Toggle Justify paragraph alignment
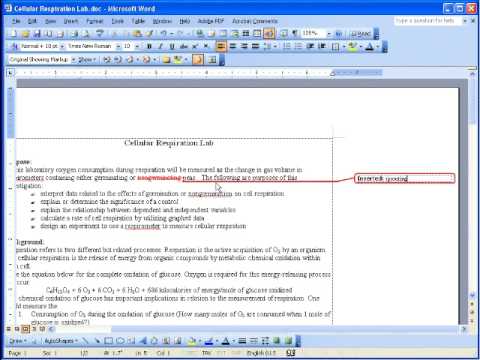This screenshot has width=480, height=360. tap(255, 46)
